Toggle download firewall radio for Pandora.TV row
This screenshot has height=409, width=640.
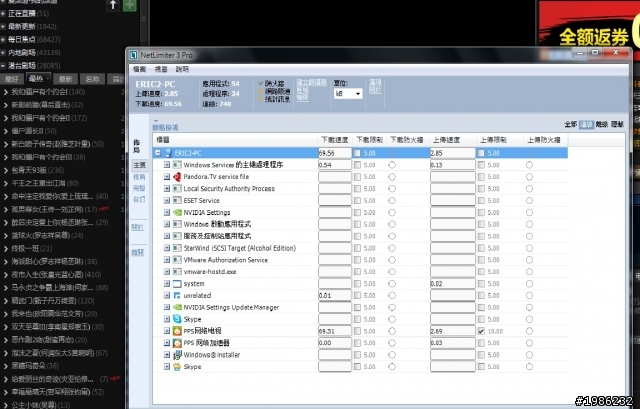[x=392, y=177]
